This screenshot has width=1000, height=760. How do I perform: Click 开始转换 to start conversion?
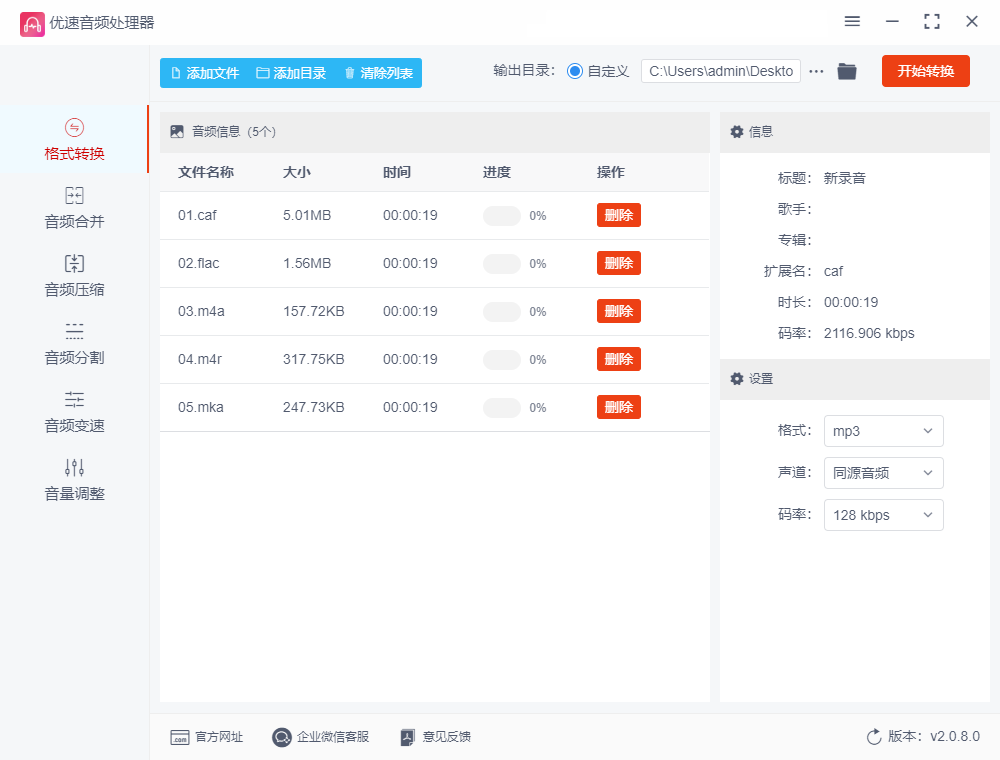925,71
